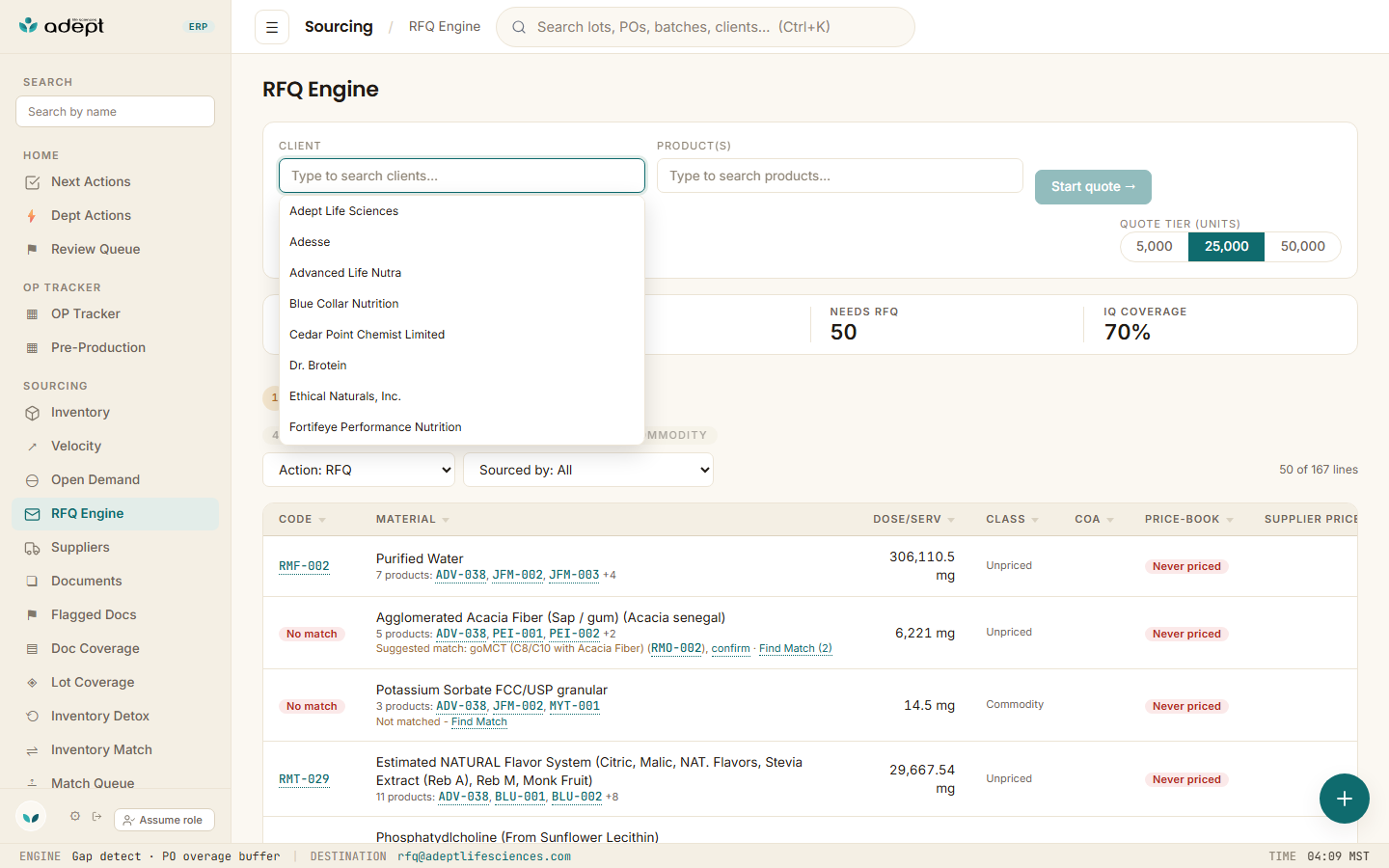Click the Velocity arrow icon

click(x=32, y=447)
